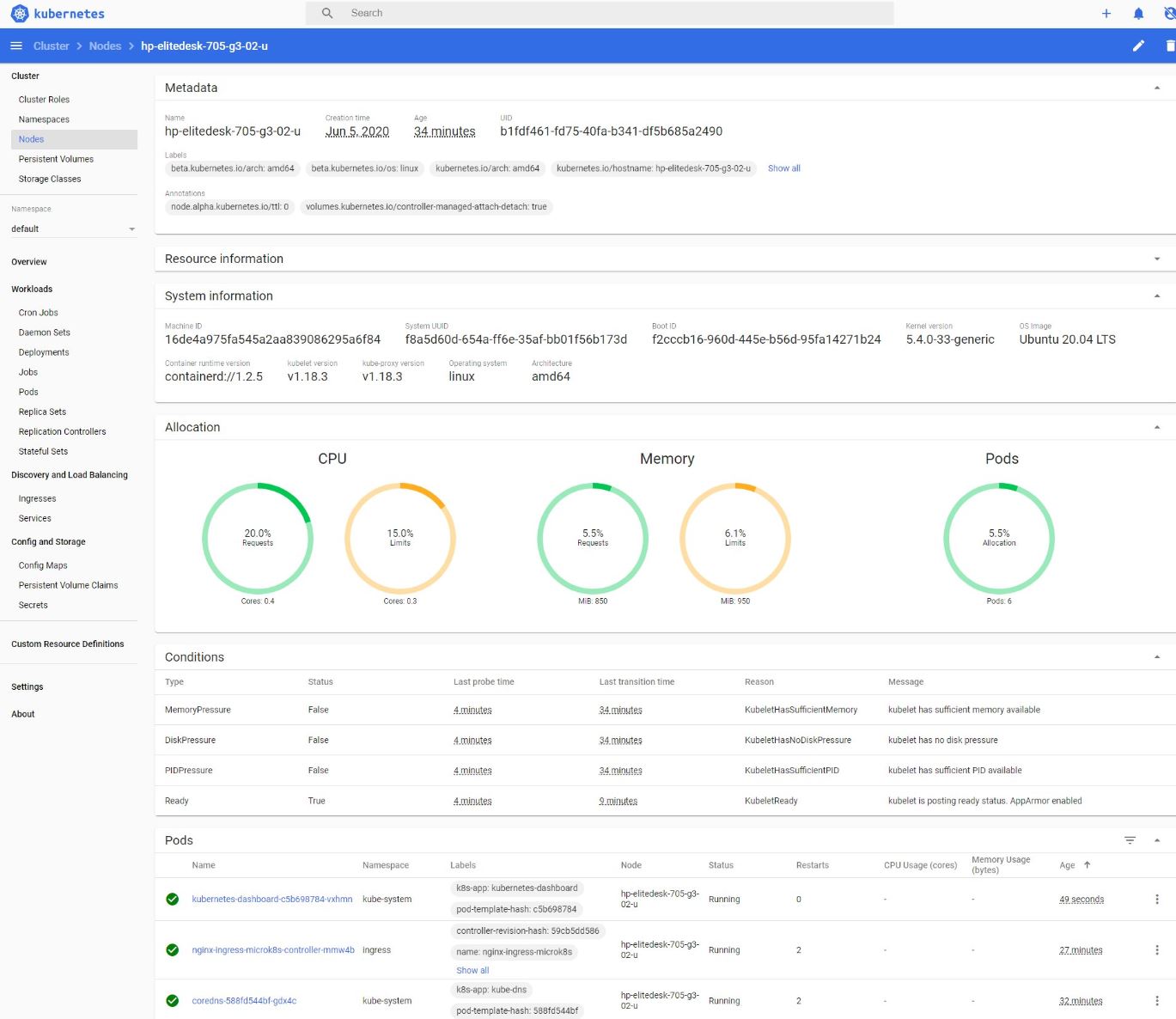
Task: Click the Kubernetes logo icon
Action: coord(19,14)
